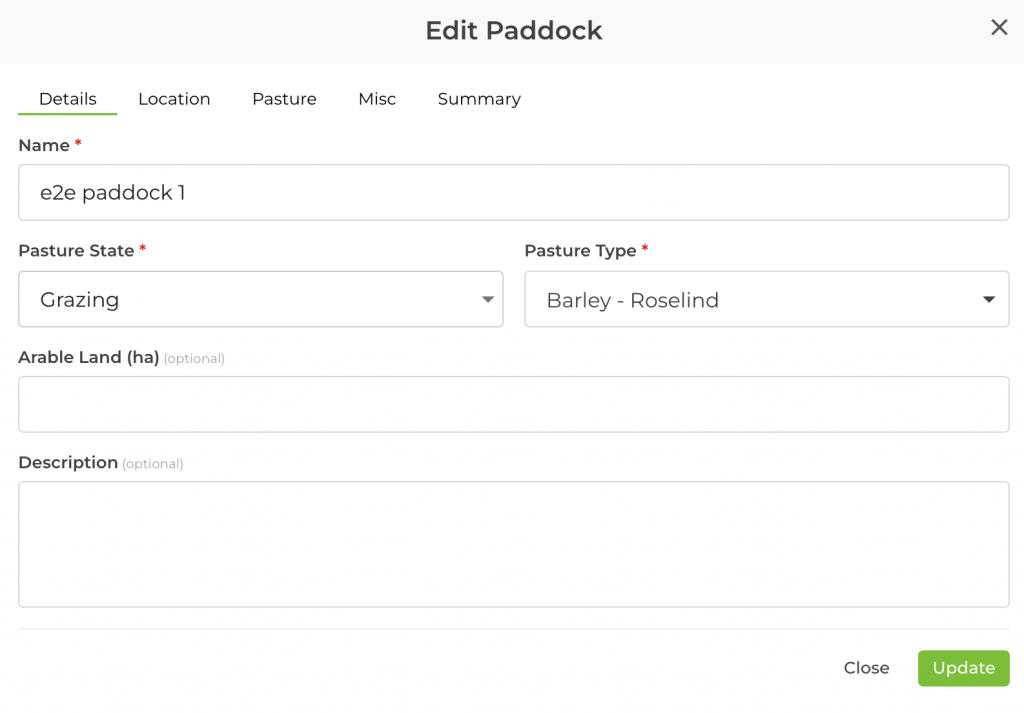Screen dimensions: 1024x713
Task: Focus the Arable Land input box
Action: 513,404
